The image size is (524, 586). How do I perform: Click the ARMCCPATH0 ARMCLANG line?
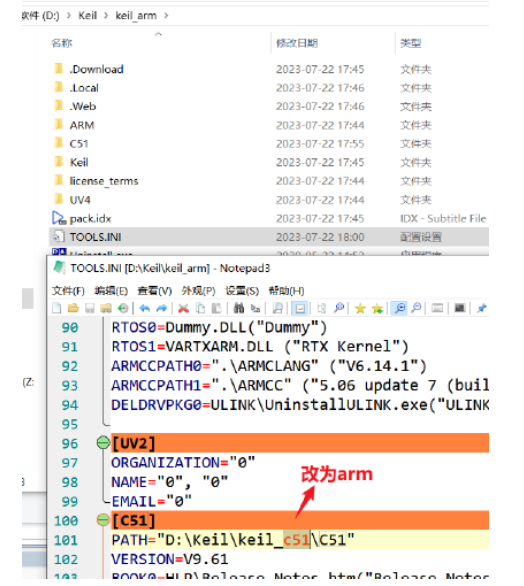269,366
